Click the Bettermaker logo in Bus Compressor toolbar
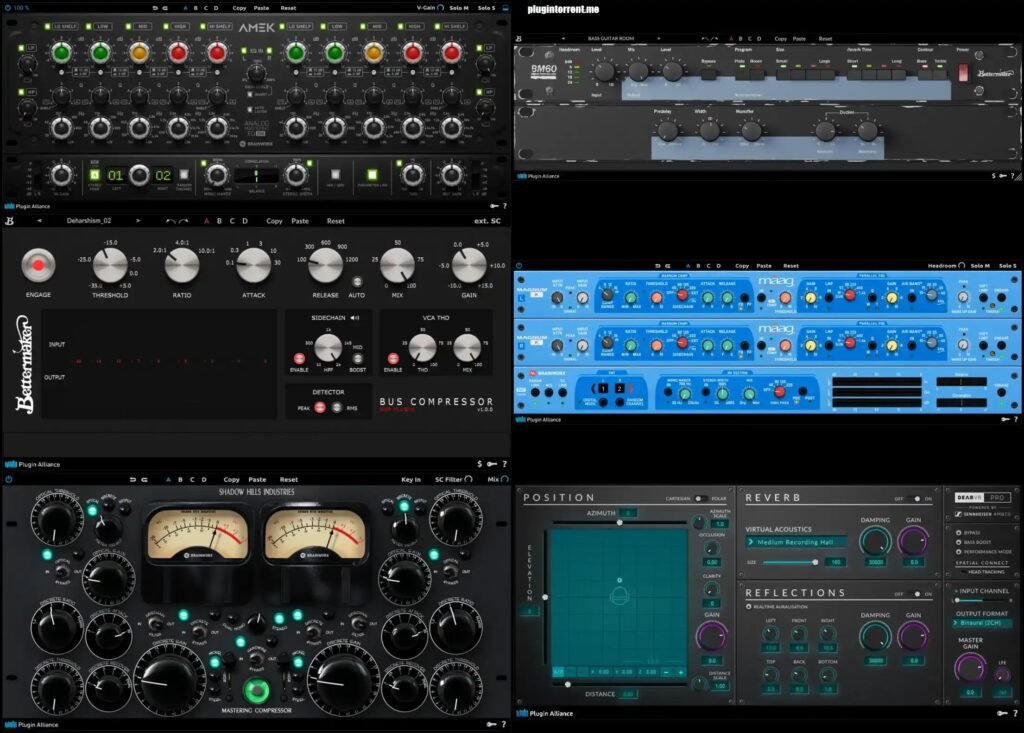This screenshot has width=1024, height=733. tap(9, 221)
